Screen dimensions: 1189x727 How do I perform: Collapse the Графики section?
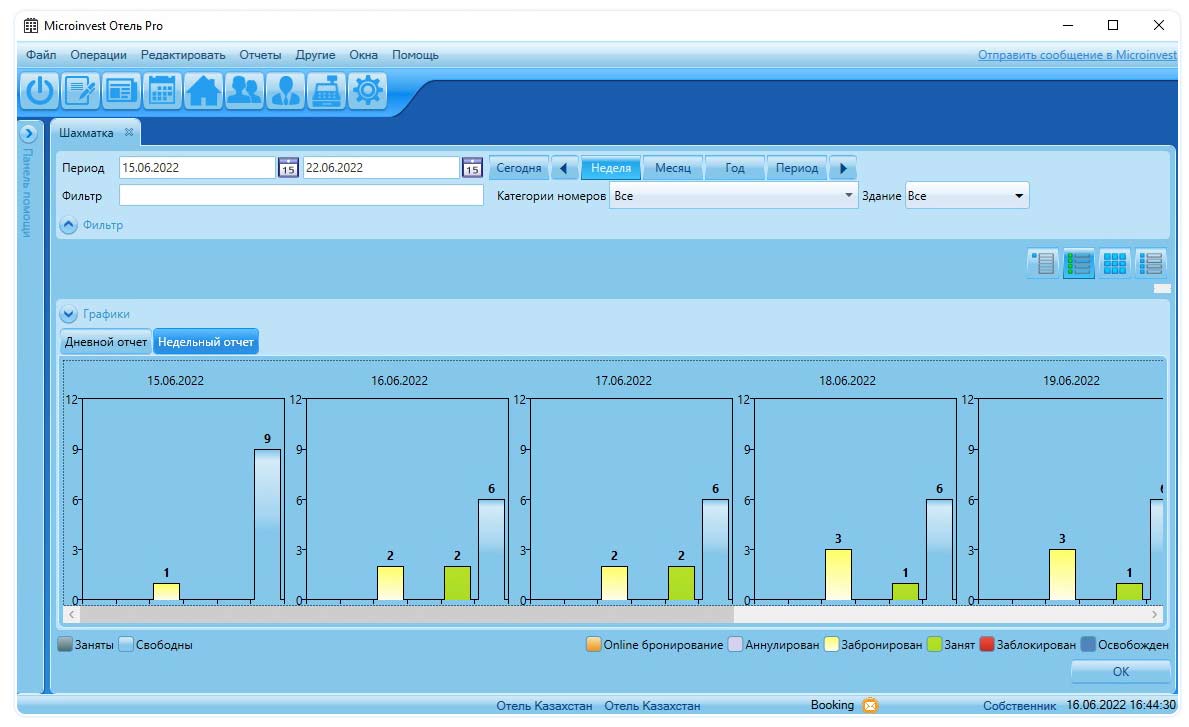tap(69, 314)
